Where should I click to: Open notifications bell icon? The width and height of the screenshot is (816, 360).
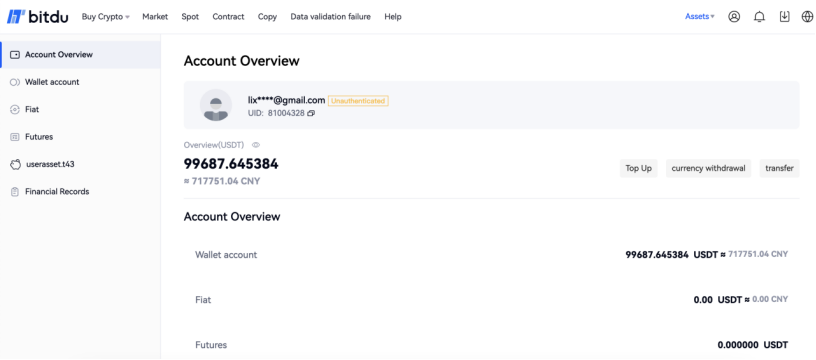pos(759,17)
